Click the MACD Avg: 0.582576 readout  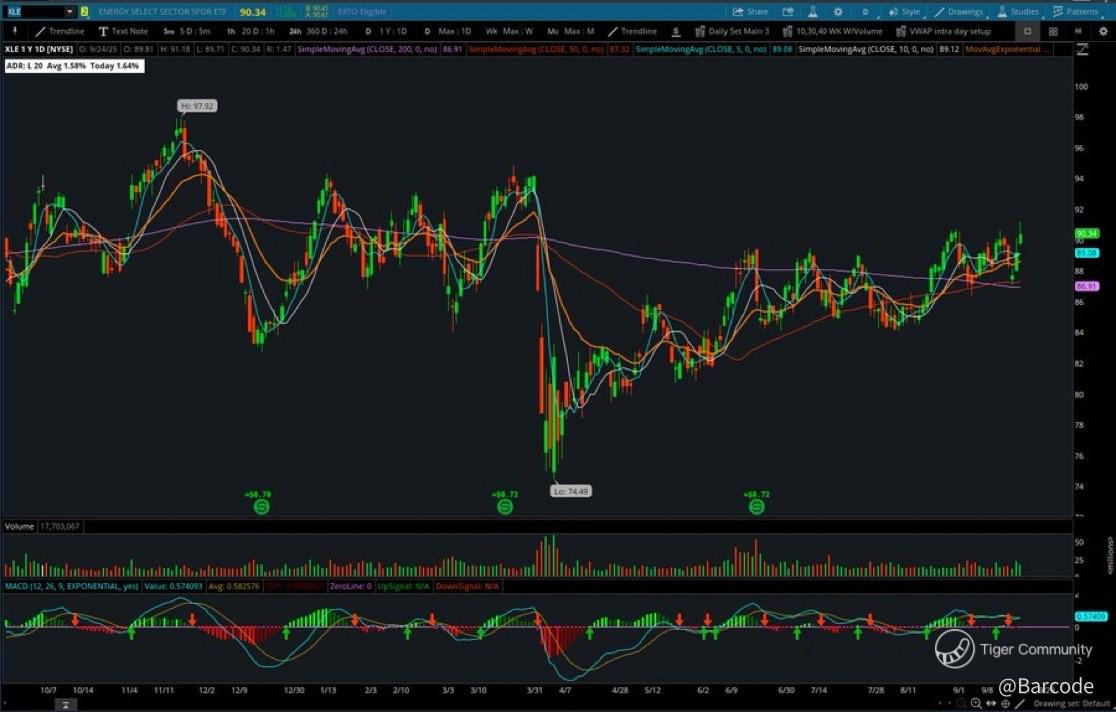(234, 587)
